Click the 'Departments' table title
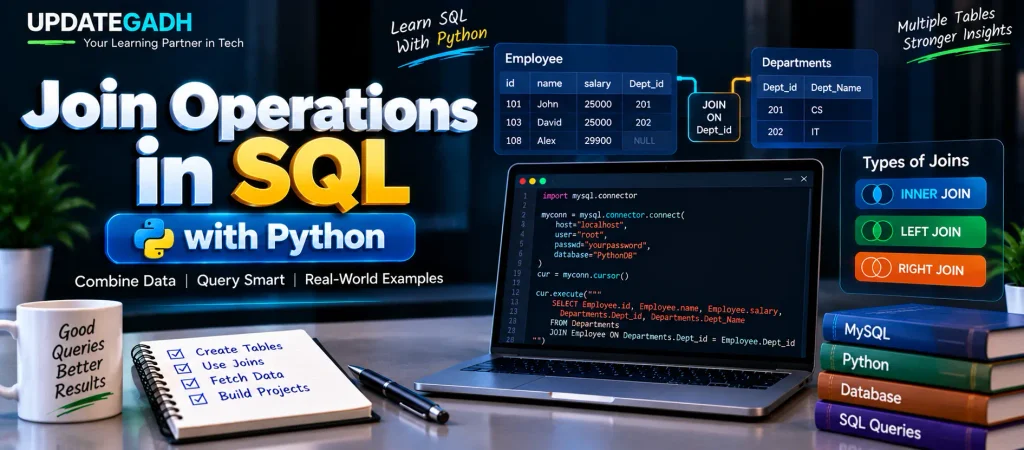Image resolution: width=1024 pixels, height=450 pixels. point(796,63)
